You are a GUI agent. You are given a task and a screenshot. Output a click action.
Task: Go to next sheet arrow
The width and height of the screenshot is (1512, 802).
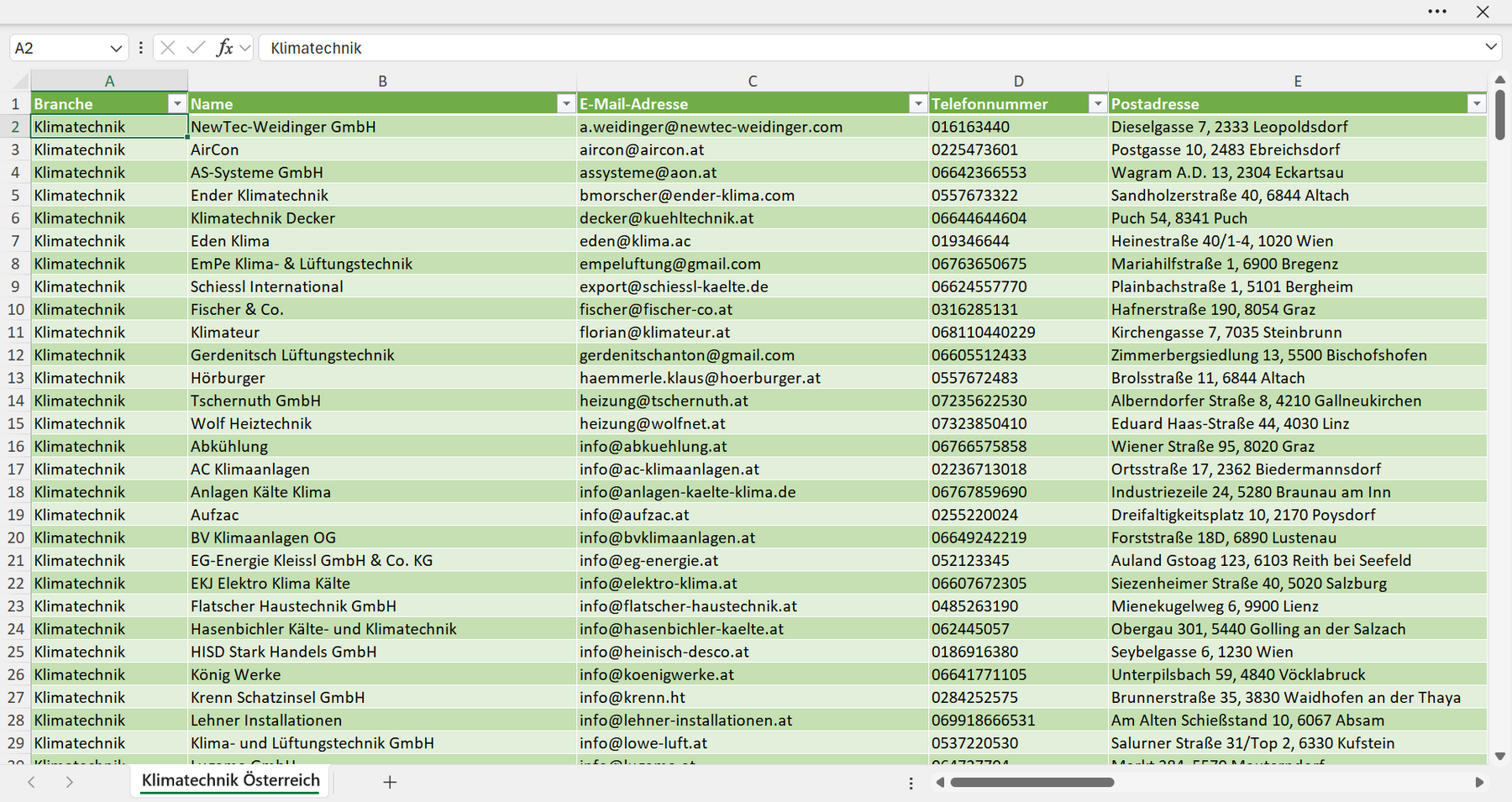pos(69,782)
